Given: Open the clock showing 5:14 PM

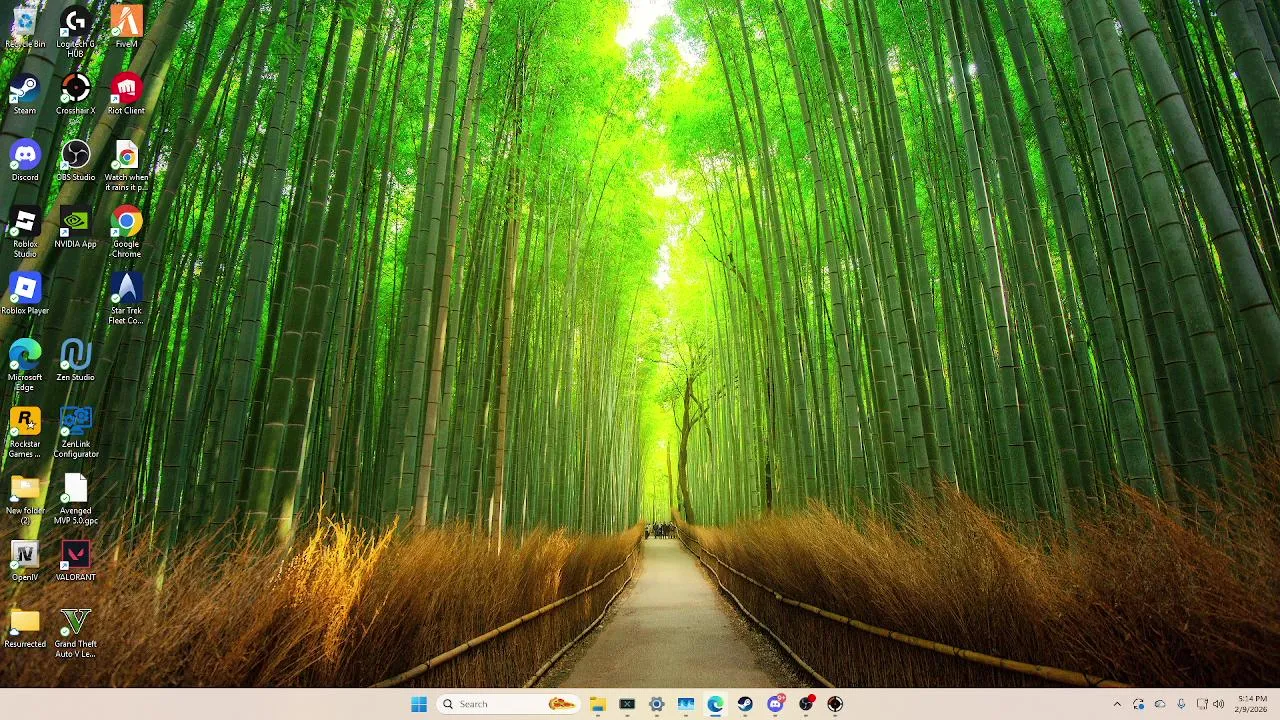Looking at the screenshot, I should [x=1252, y=704].
